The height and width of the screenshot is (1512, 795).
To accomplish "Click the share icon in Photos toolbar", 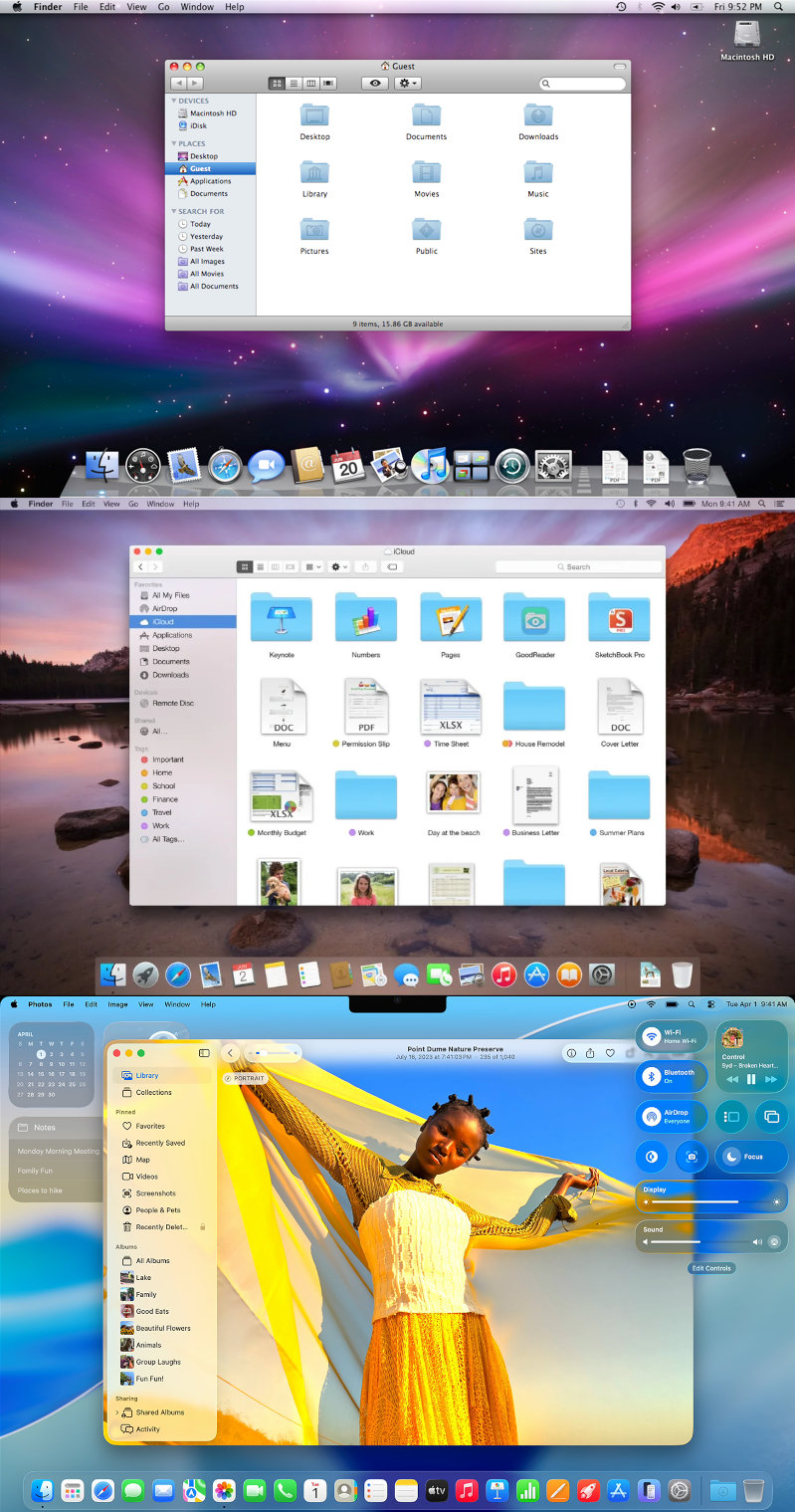I will 591,1053.
